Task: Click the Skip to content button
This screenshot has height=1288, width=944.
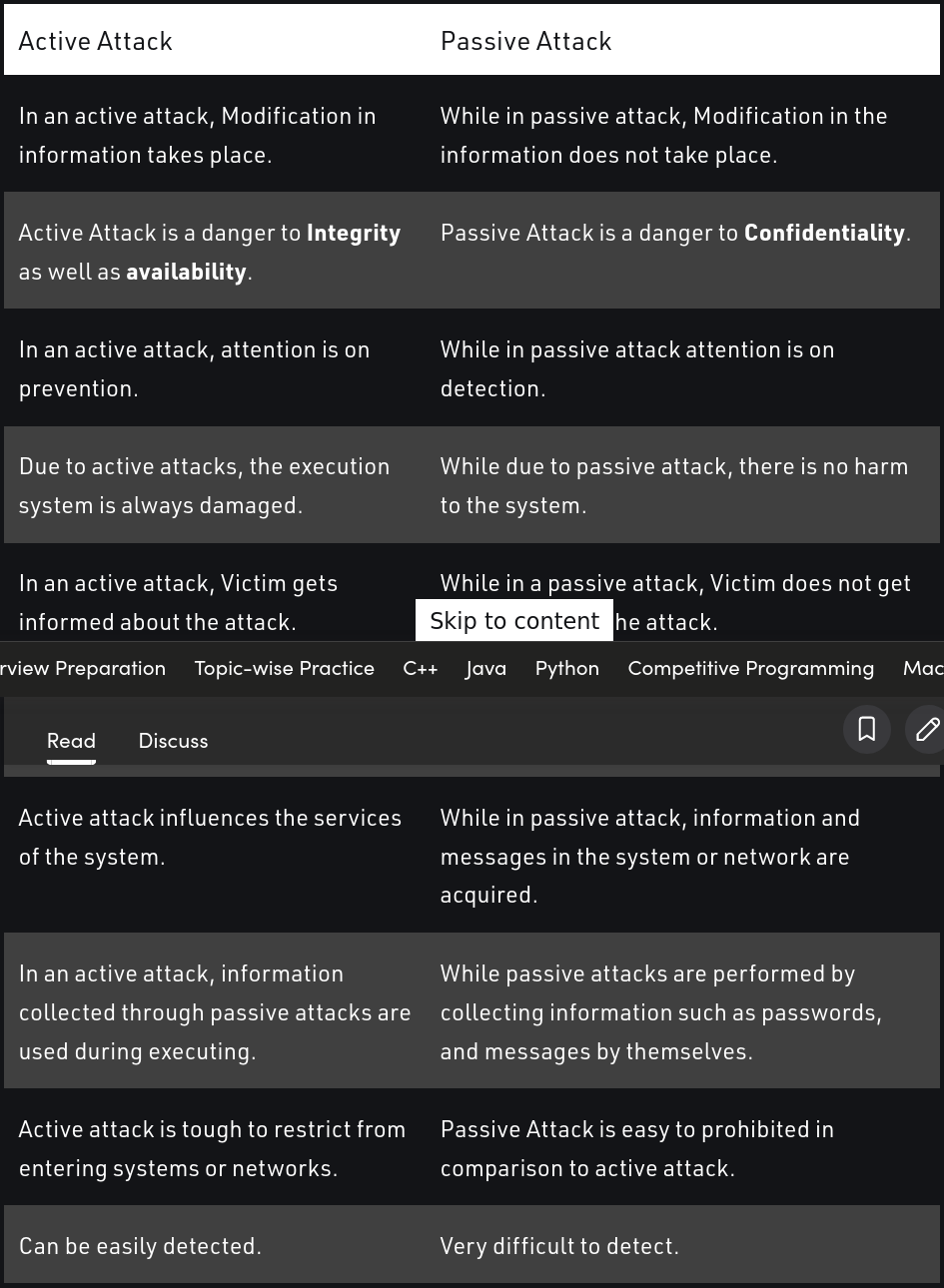Action: [513, 619]
